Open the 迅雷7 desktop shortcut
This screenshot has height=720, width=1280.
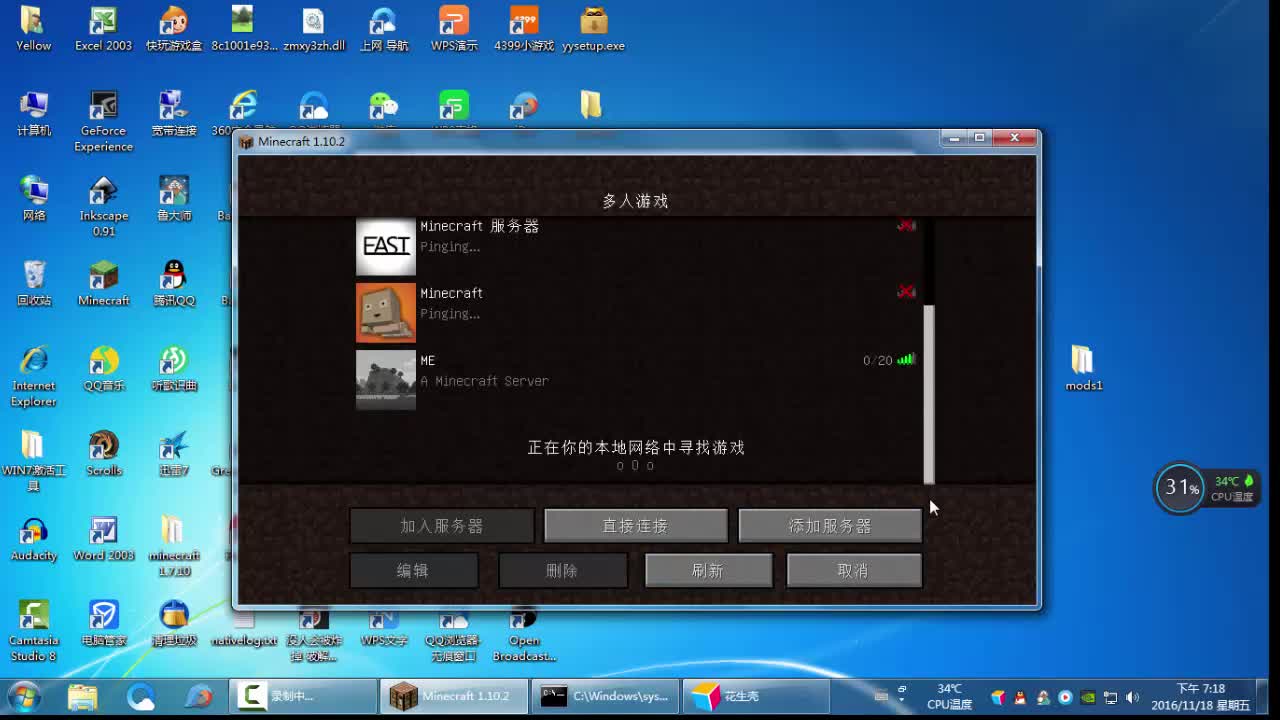(x=174, y=454)
